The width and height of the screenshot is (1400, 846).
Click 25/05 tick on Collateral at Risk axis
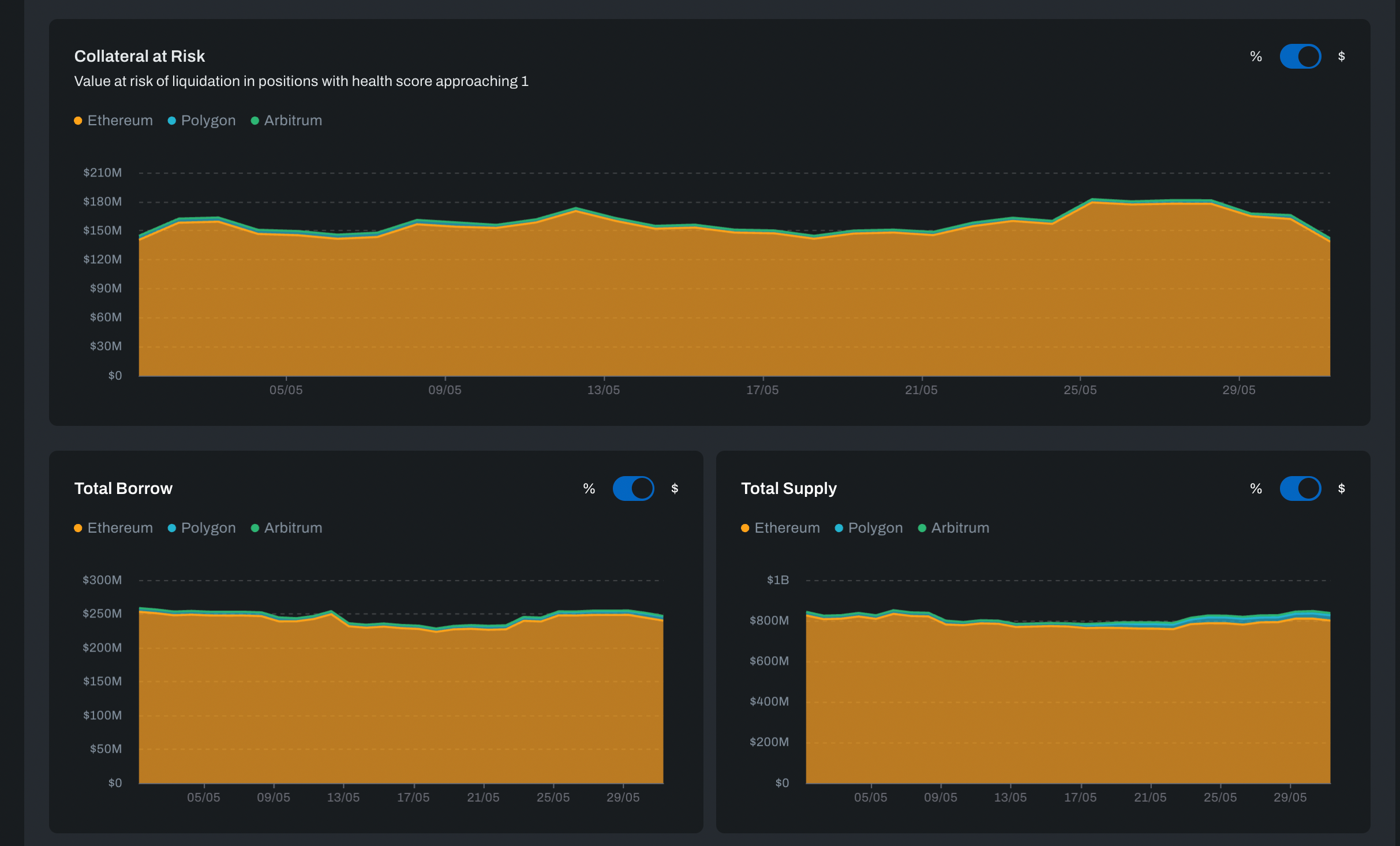(1080, 390)
